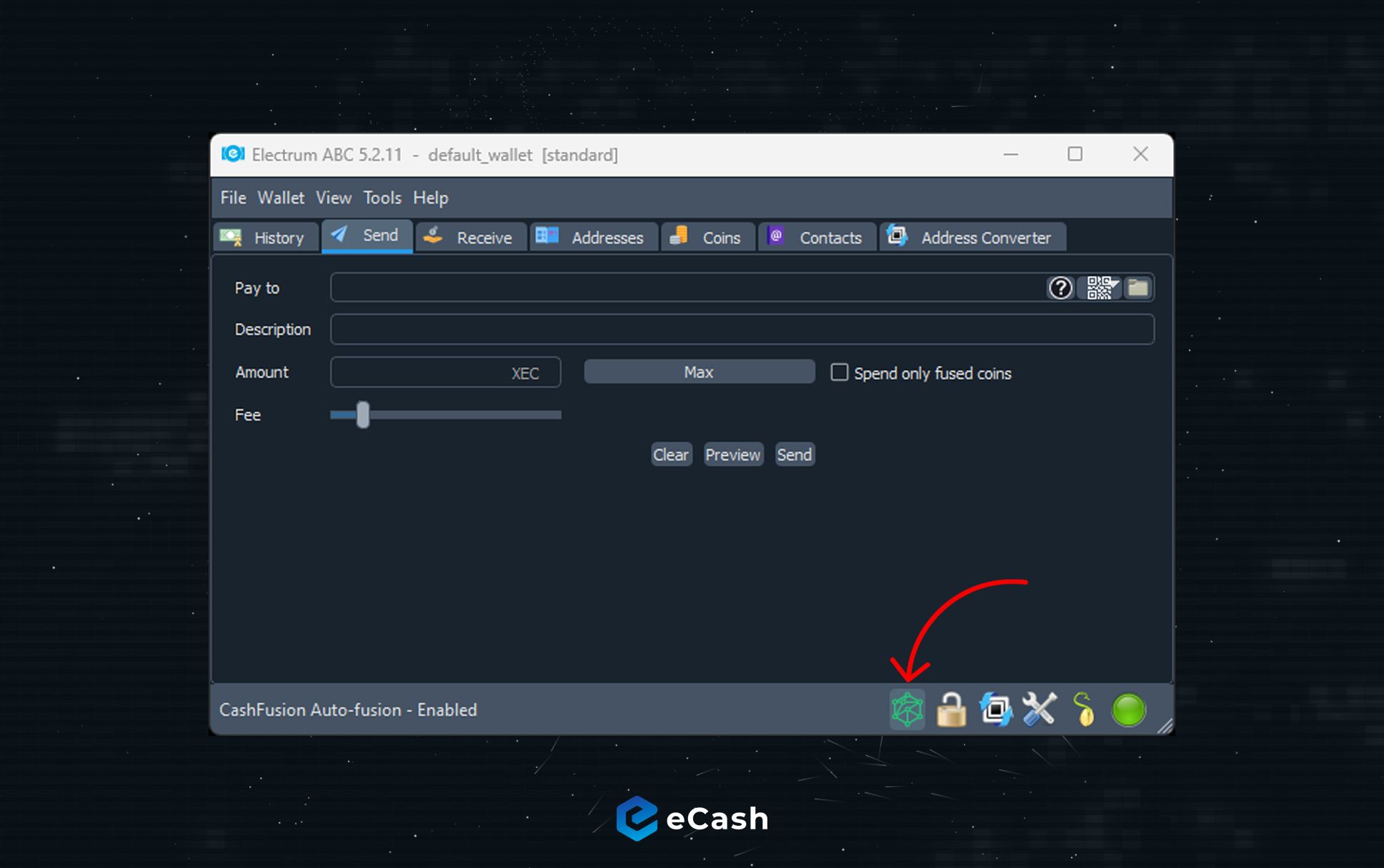Click the CashFusion status bar icon
The height and width of the screenshot is (868, 1384).
point(907,709)
